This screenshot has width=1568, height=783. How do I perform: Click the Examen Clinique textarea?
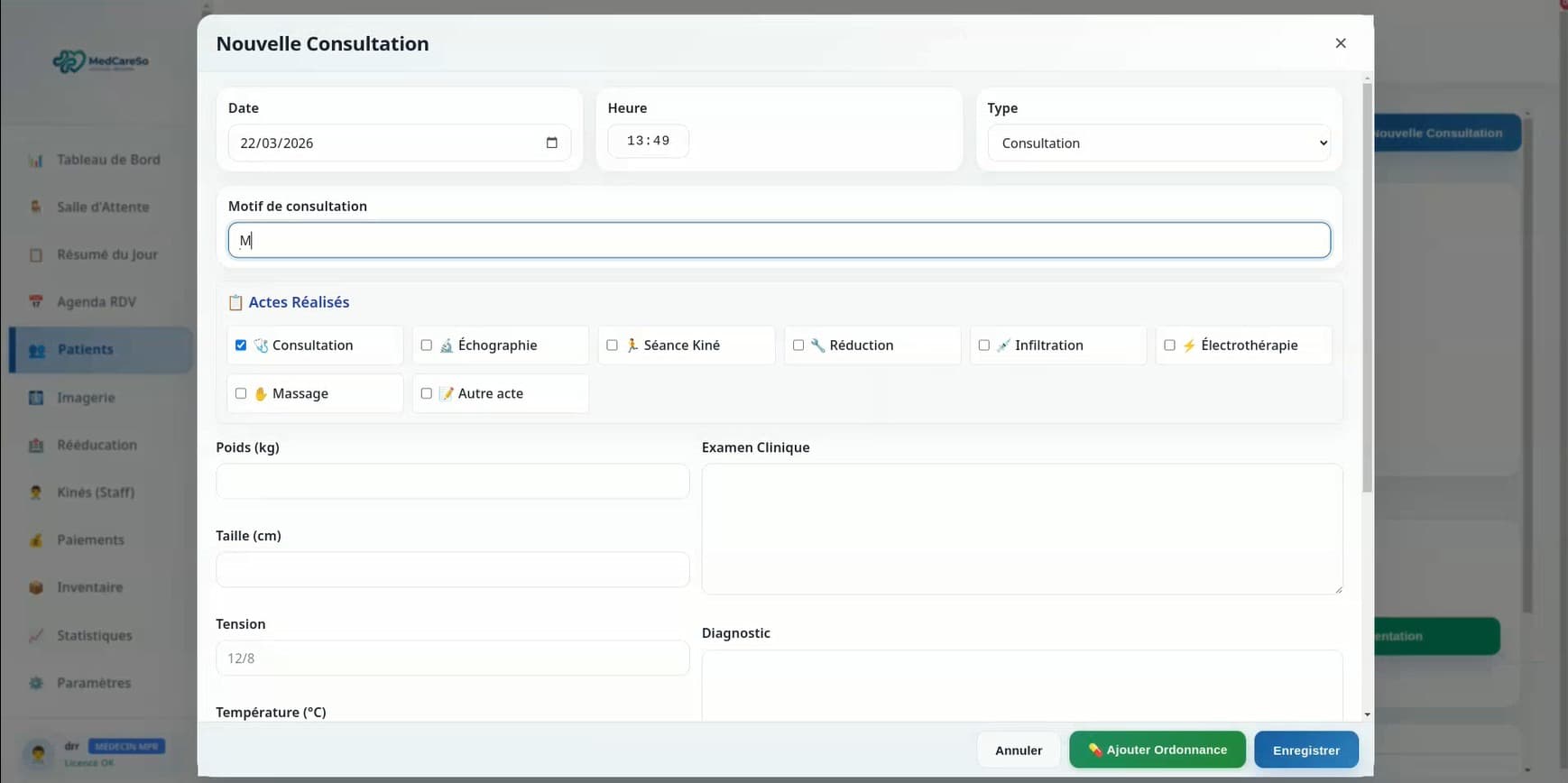click(1022, 529)
